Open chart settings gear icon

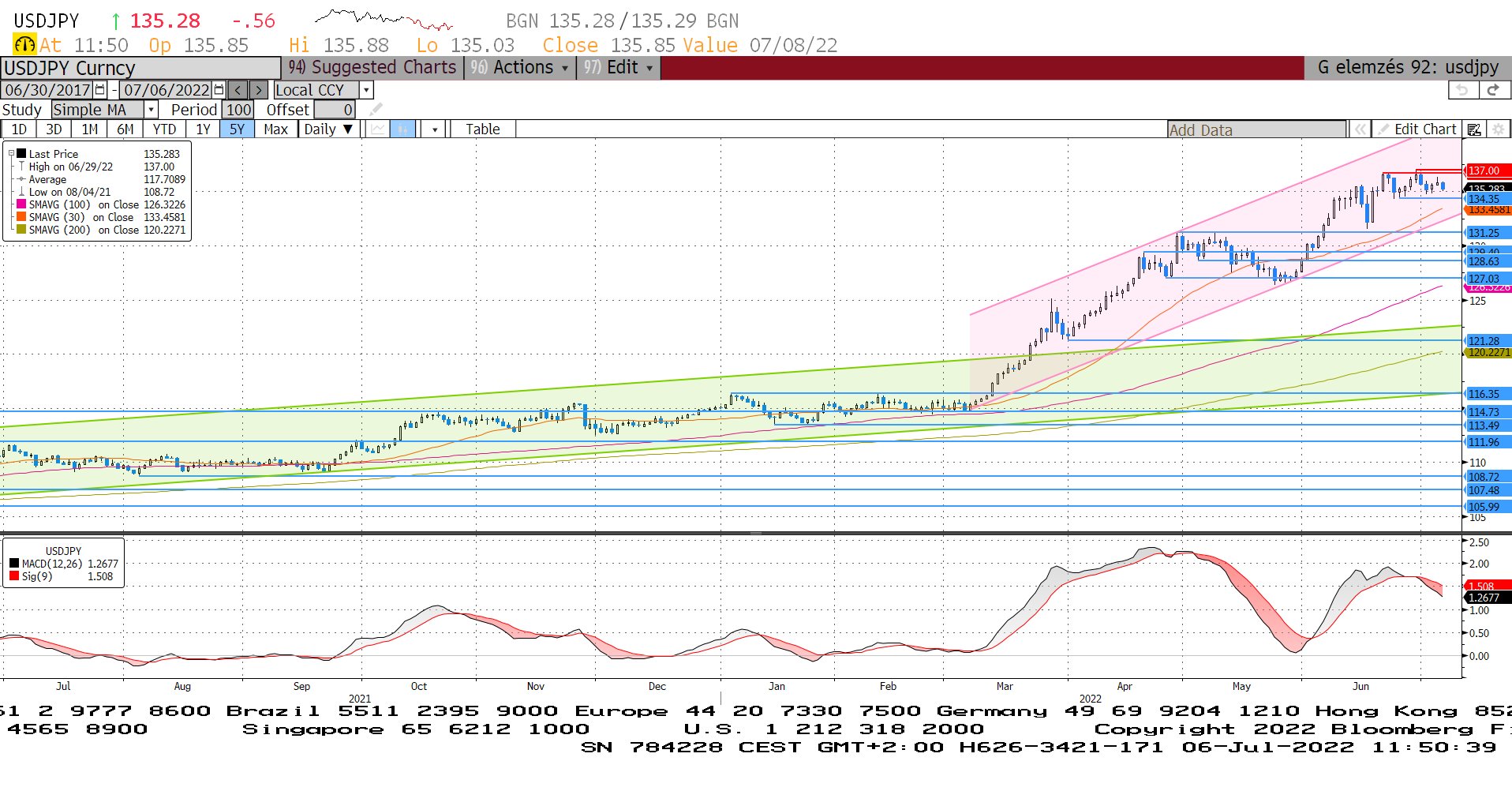pyautogui.click(x=1499, y=129)
